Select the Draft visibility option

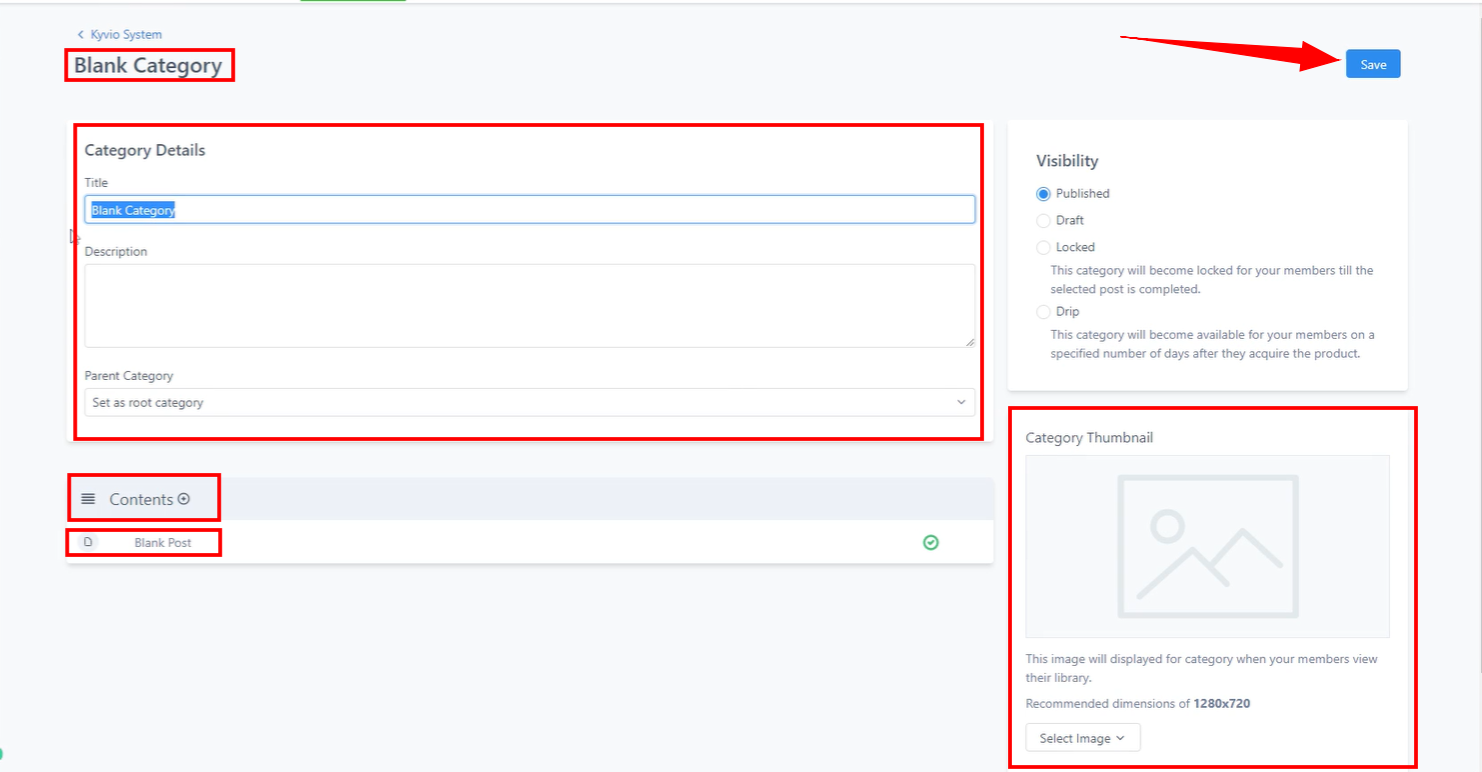(1043, 221)
